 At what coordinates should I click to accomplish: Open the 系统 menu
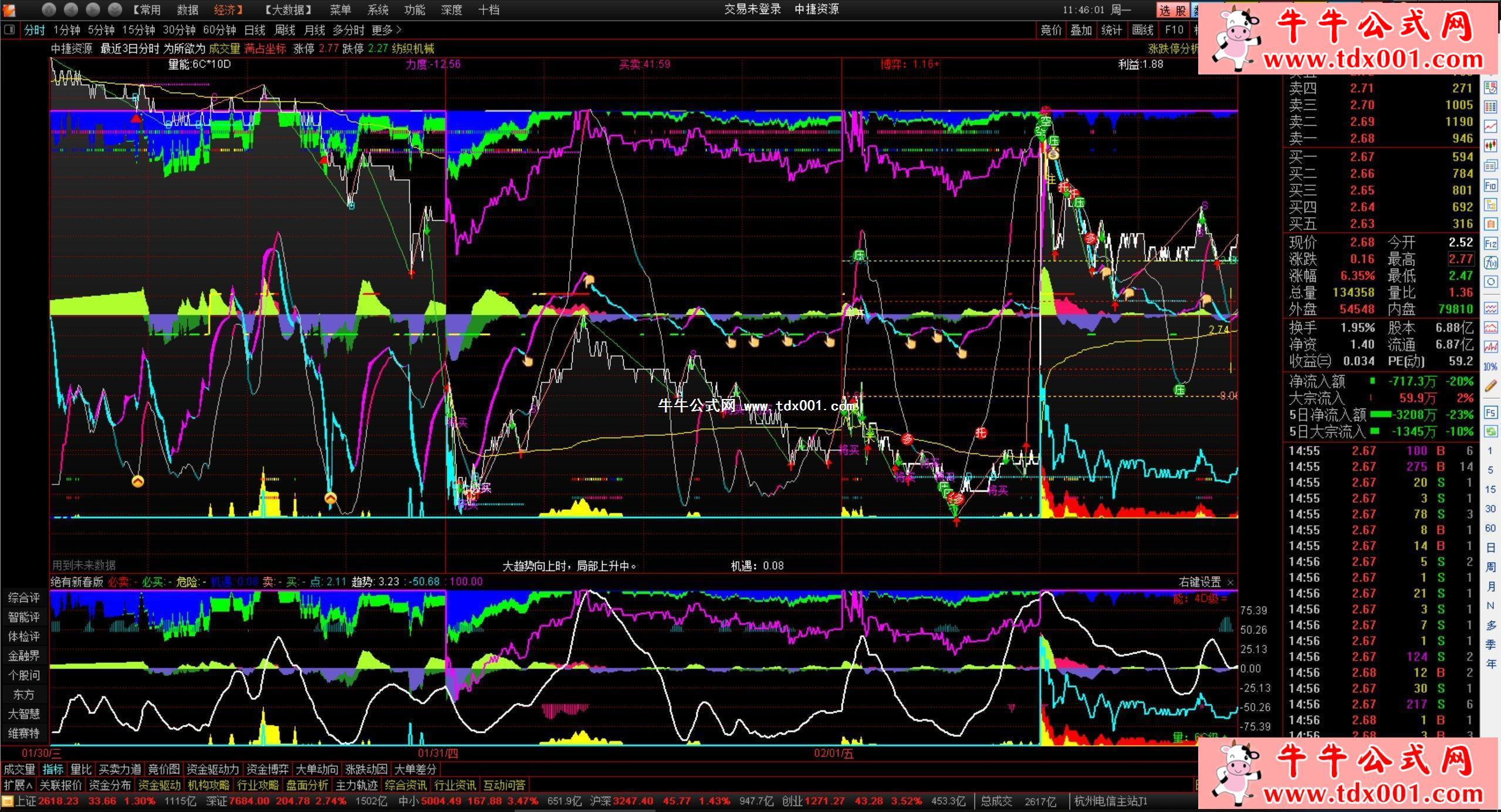[x=377, y=9]
